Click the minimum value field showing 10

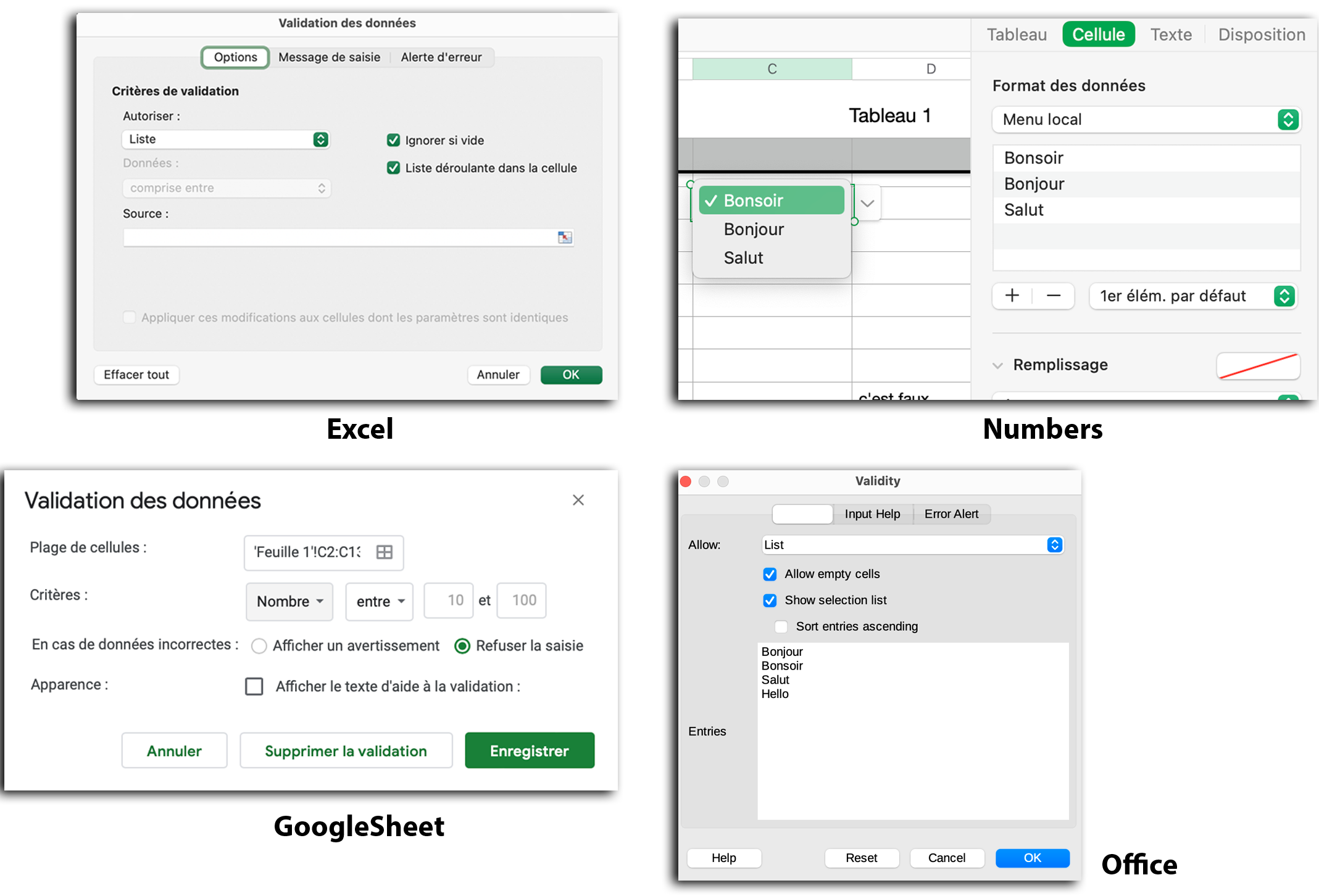click(x=449, y=600)
